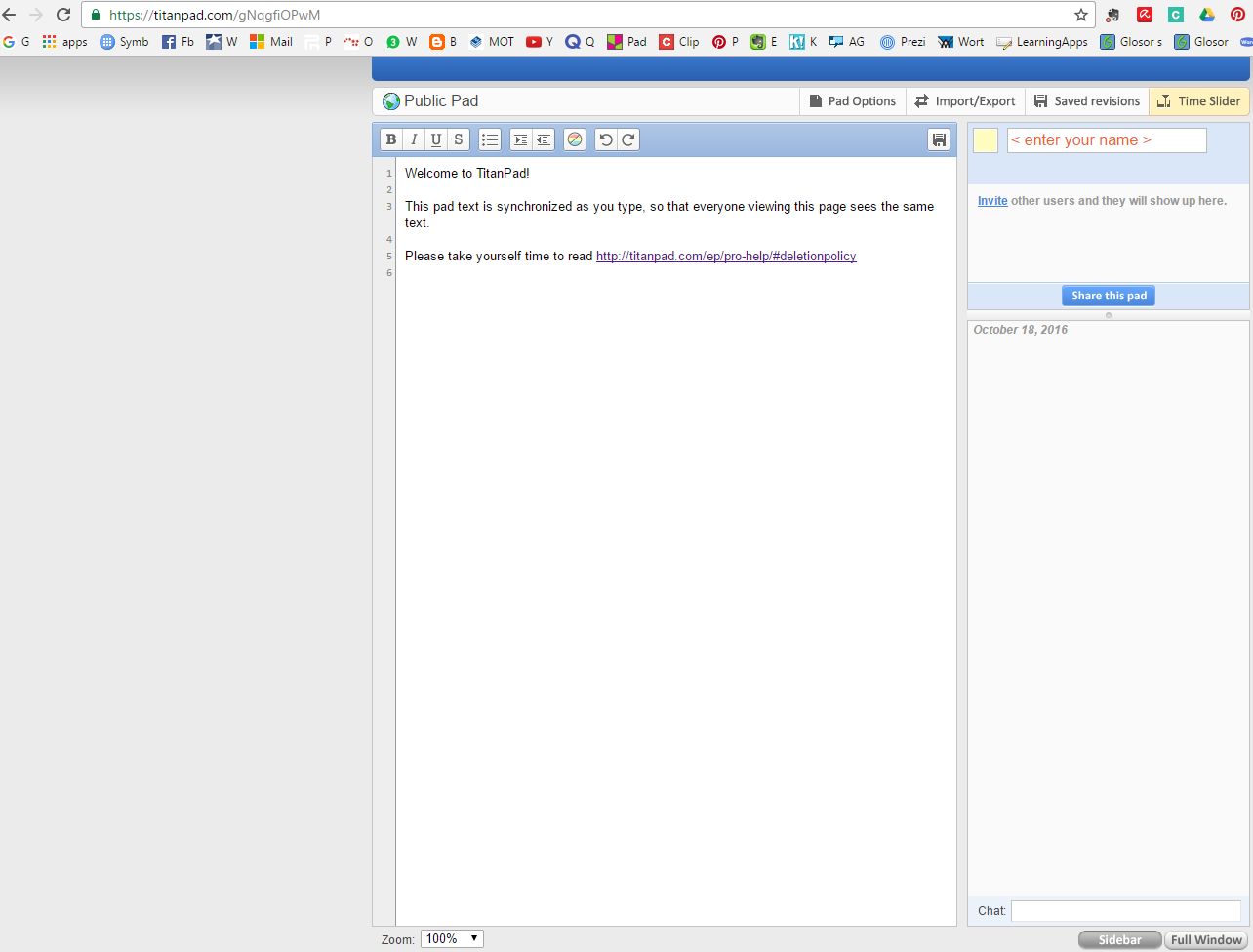Screen dimensions: 1253x952
Task: Apply strikethrough formatting
Action: (x=459, y=139)
